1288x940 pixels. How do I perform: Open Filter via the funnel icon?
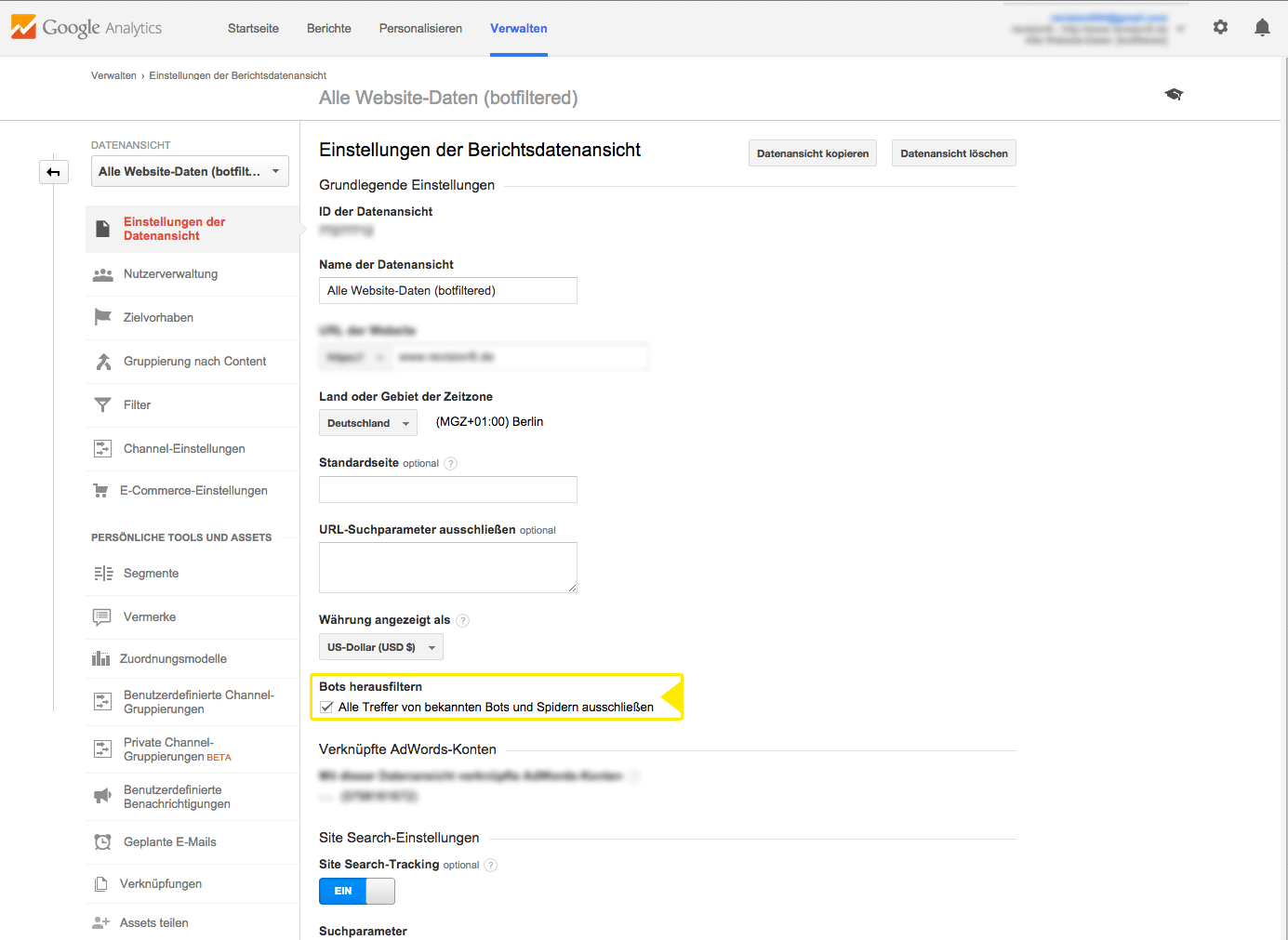pyautogui.click(x=103, y=405)
